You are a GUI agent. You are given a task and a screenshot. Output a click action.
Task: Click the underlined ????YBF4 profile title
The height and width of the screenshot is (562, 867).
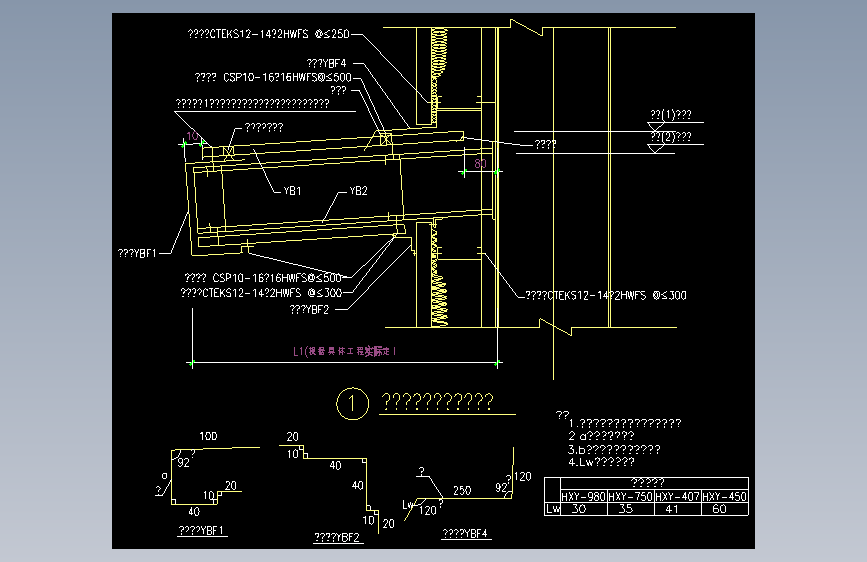pyautogui.click(x=466, y=534)
